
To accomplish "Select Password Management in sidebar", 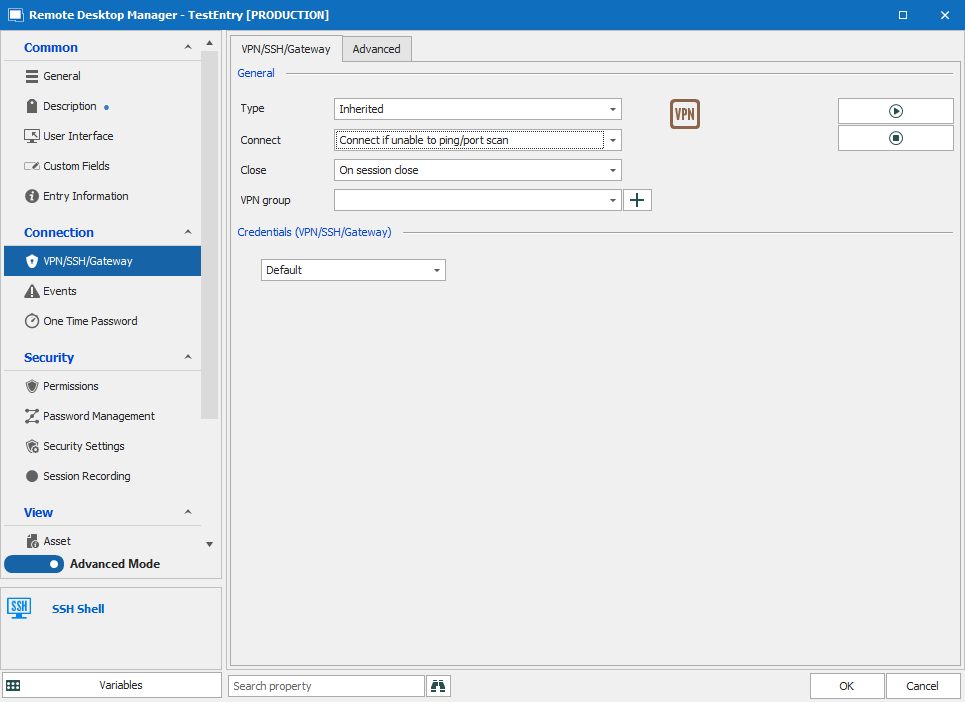I will click(98, 416).
